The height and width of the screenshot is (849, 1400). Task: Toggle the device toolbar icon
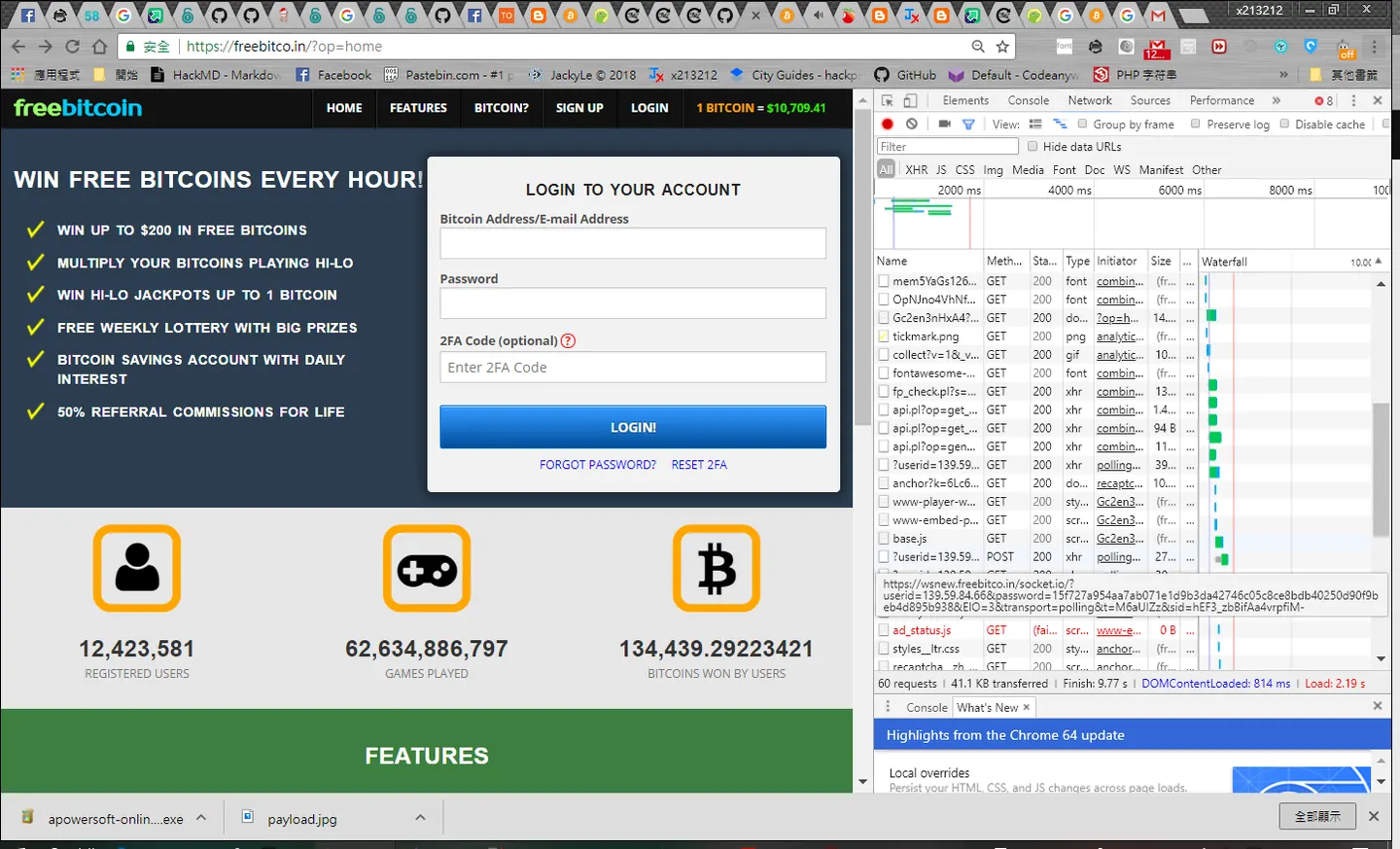(x=911, y=100)
